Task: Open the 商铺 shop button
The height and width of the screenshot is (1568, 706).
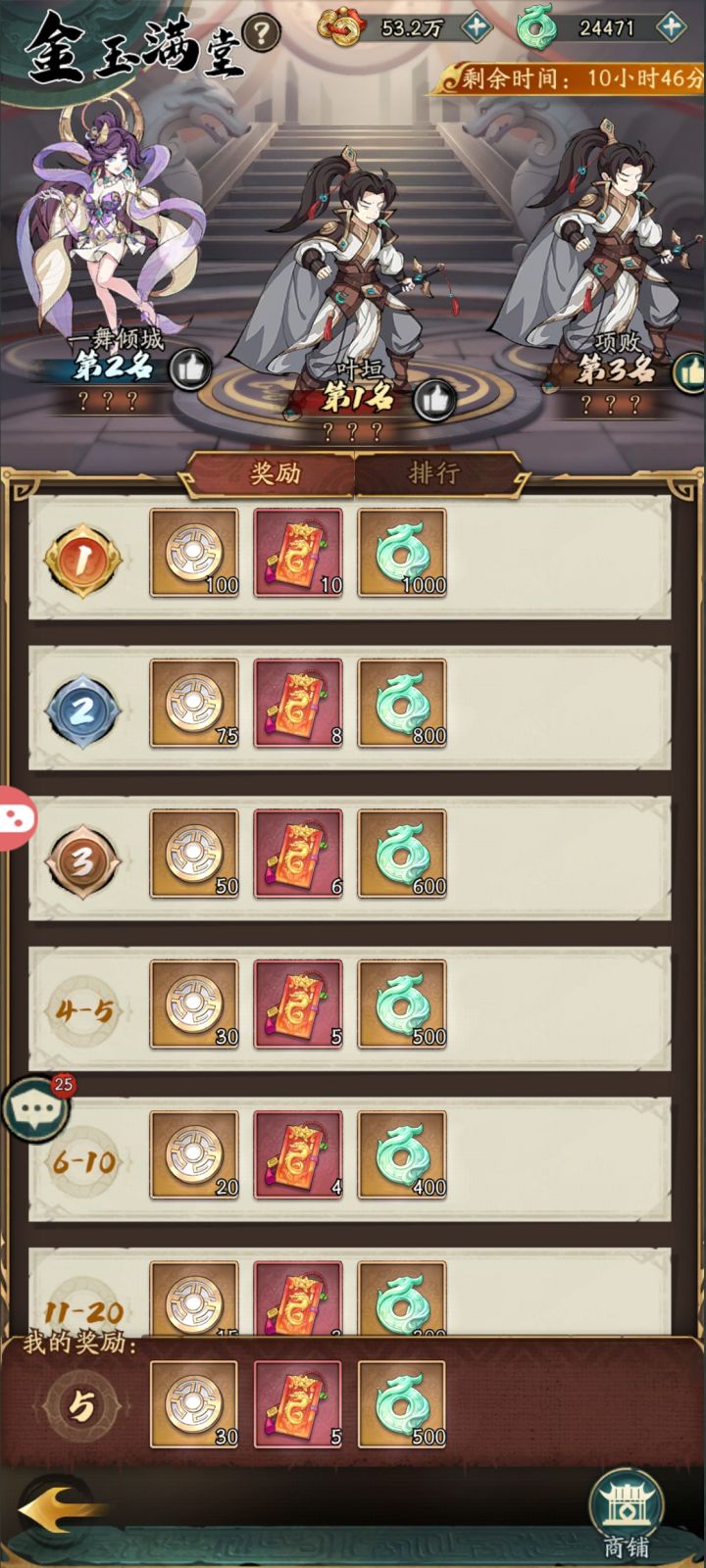Action: (627, 1514)
